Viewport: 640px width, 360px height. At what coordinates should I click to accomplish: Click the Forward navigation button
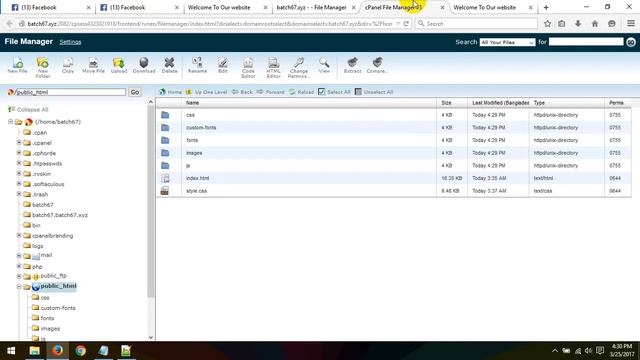(x=271, y=92)
